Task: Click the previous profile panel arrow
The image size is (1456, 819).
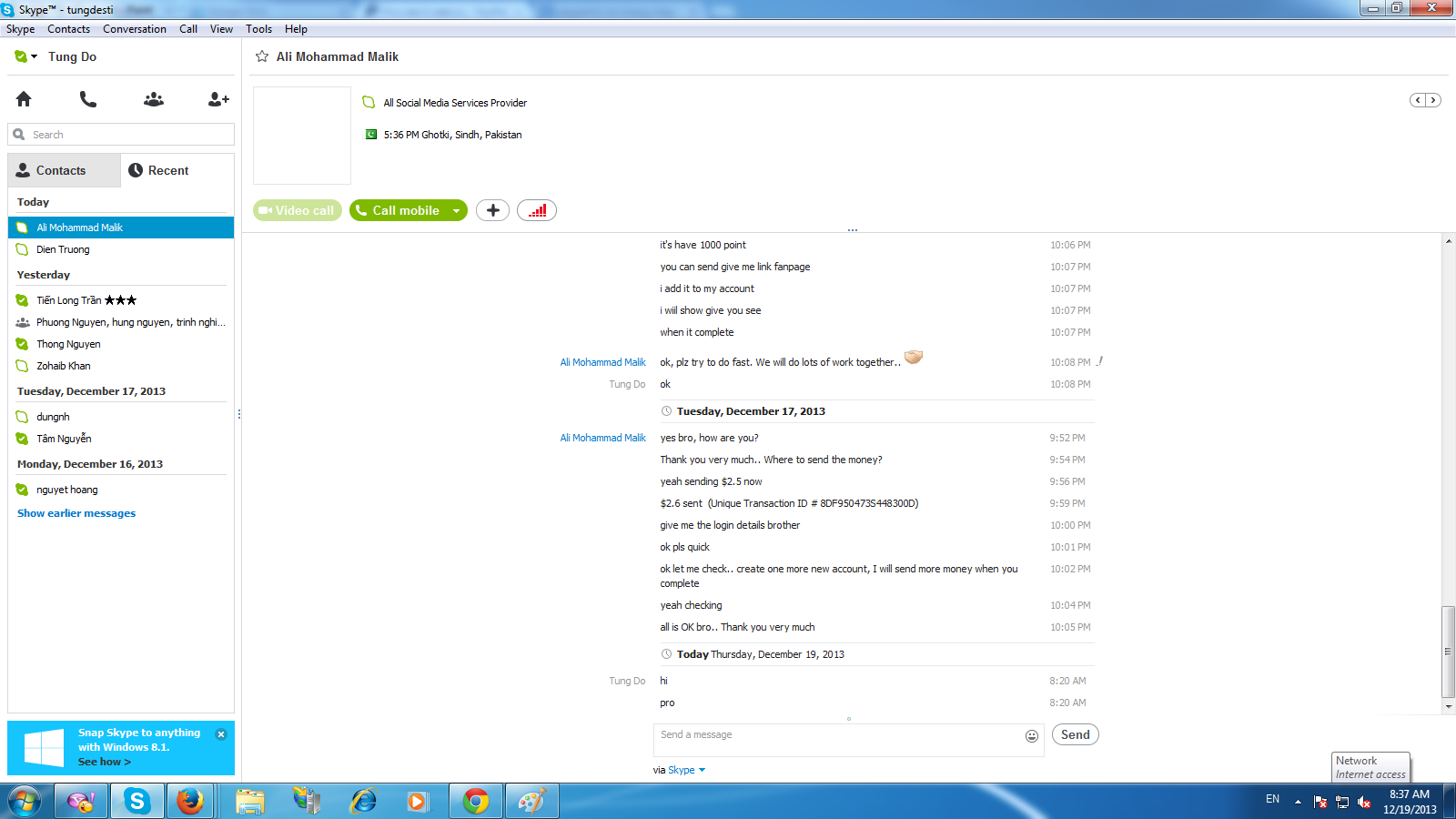Action: [1418, 100]
